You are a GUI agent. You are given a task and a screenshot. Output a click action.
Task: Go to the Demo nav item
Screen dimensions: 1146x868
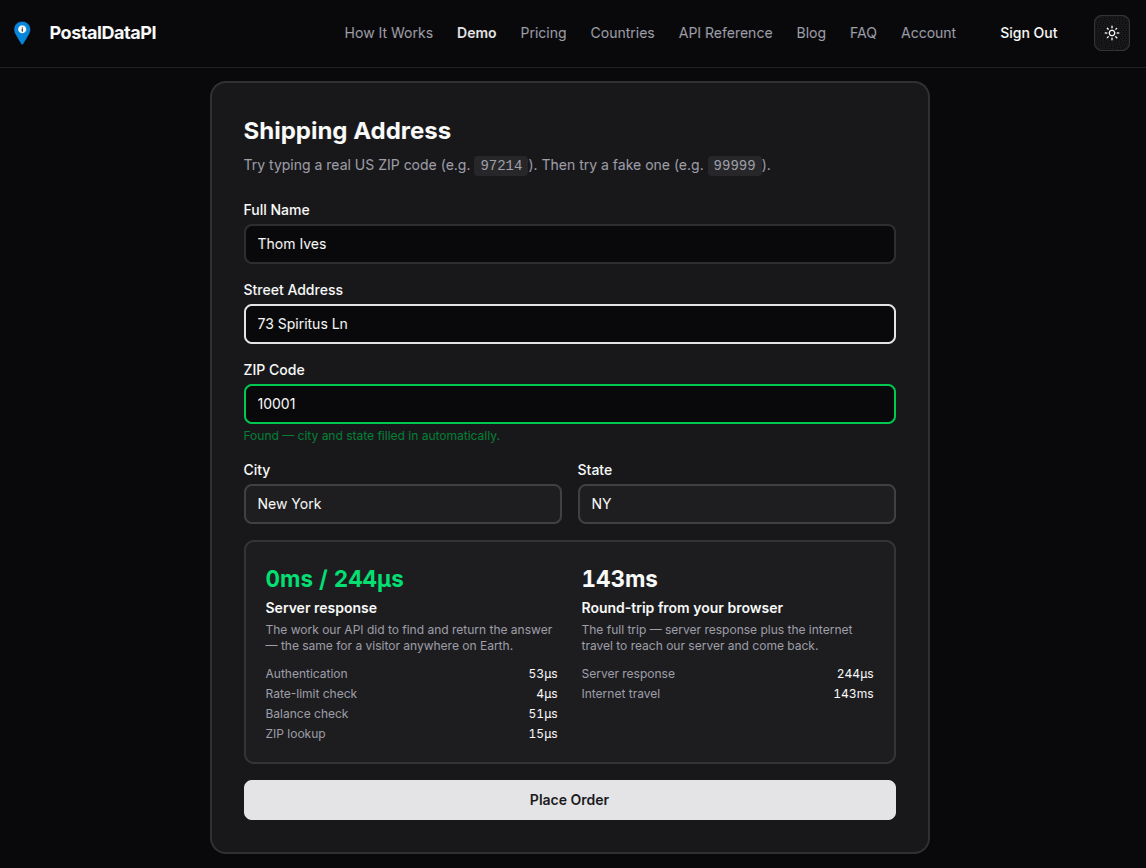pyautogui.click(x=477, y=33)
